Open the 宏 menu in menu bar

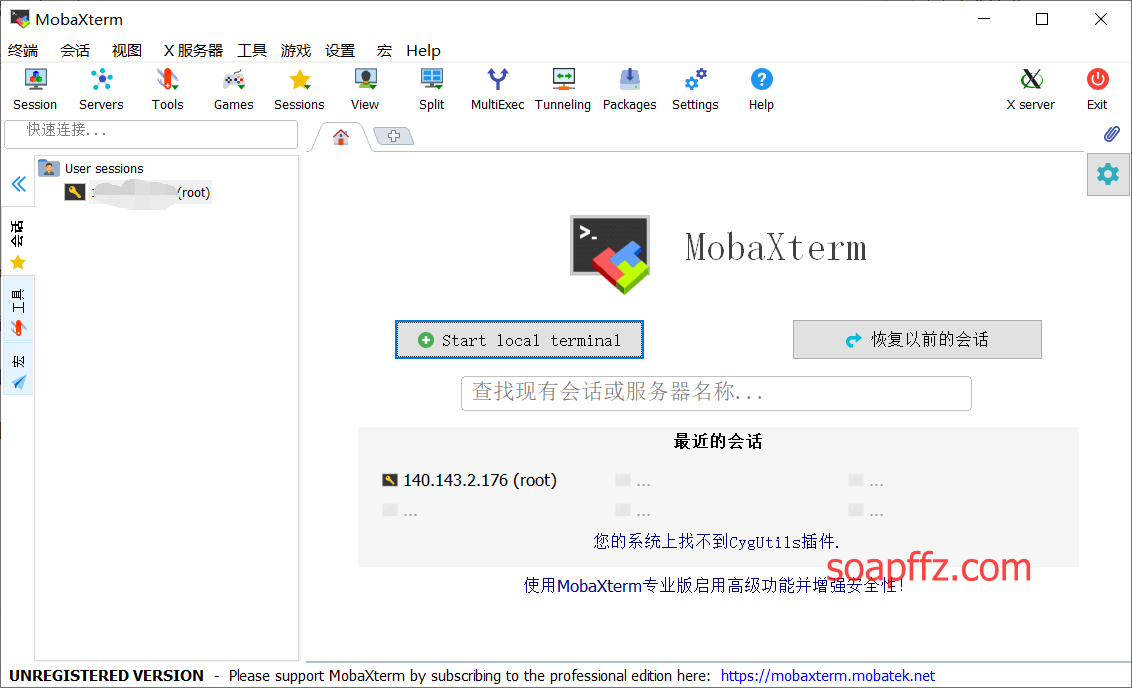click(384, 51)
